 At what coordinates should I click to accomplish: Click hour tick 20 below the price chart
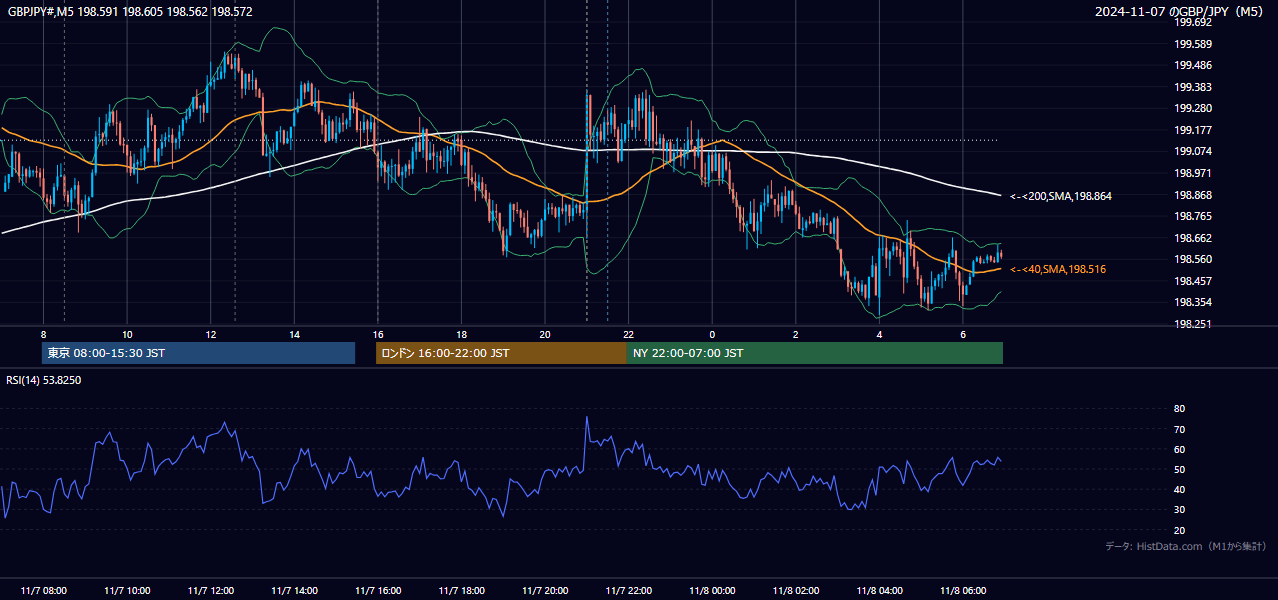click(x=544, y=334)
